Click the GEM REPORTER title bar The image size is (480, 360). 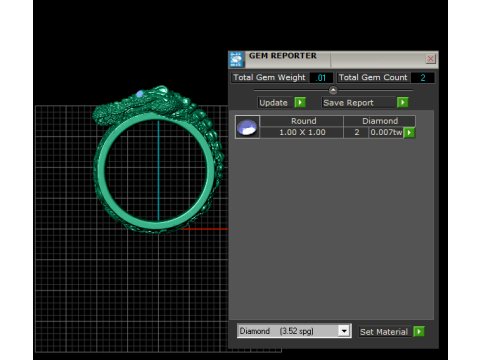click(333, 59)
